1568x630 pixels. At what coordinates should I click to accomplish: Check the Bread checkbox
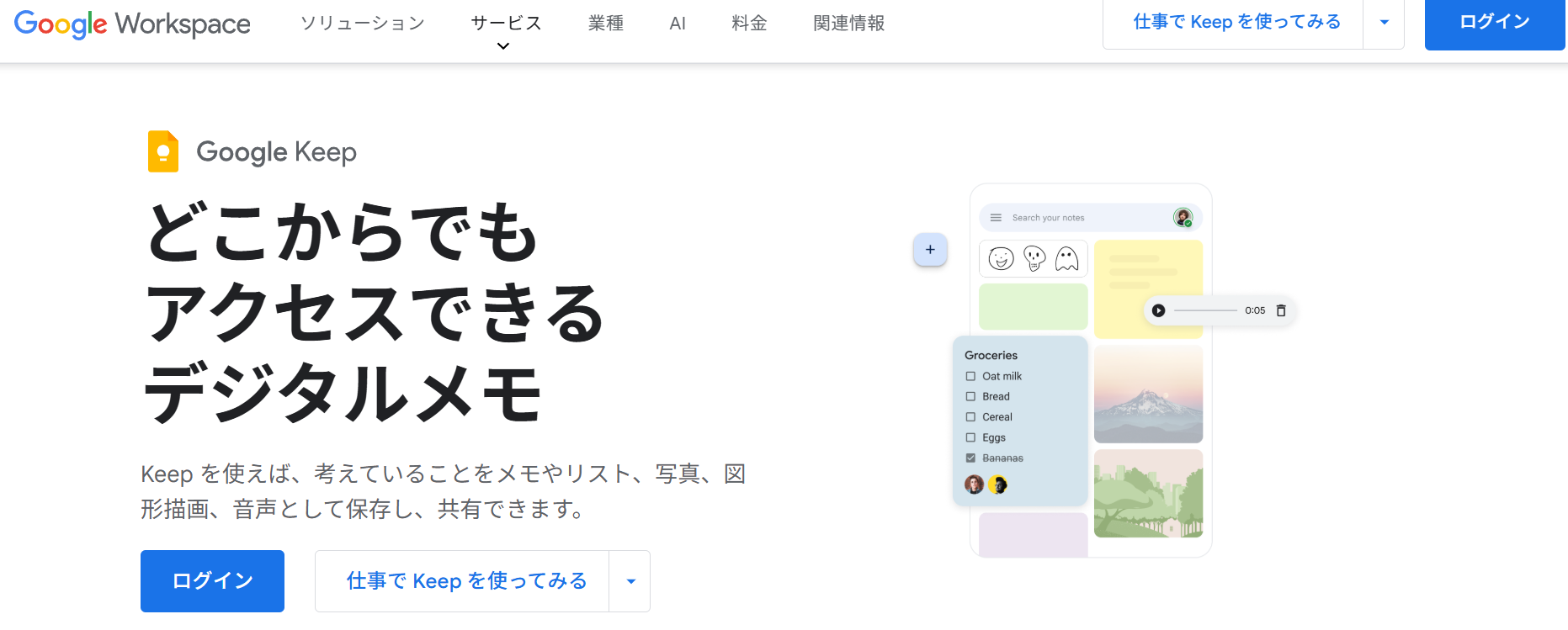(x=970, y=397)
